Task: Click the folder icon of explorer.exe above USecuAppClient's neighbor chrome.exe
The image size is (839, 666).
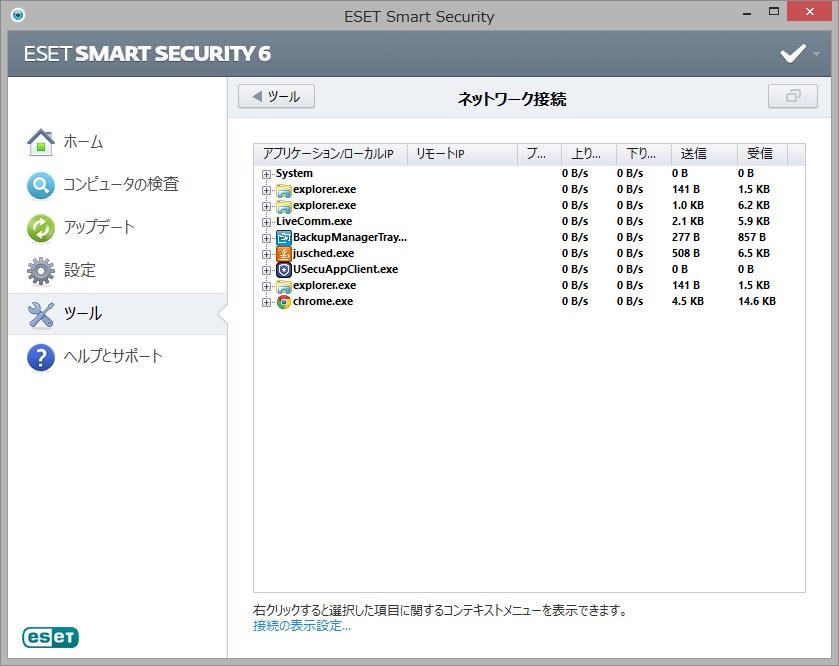Action: click(284, 286)
